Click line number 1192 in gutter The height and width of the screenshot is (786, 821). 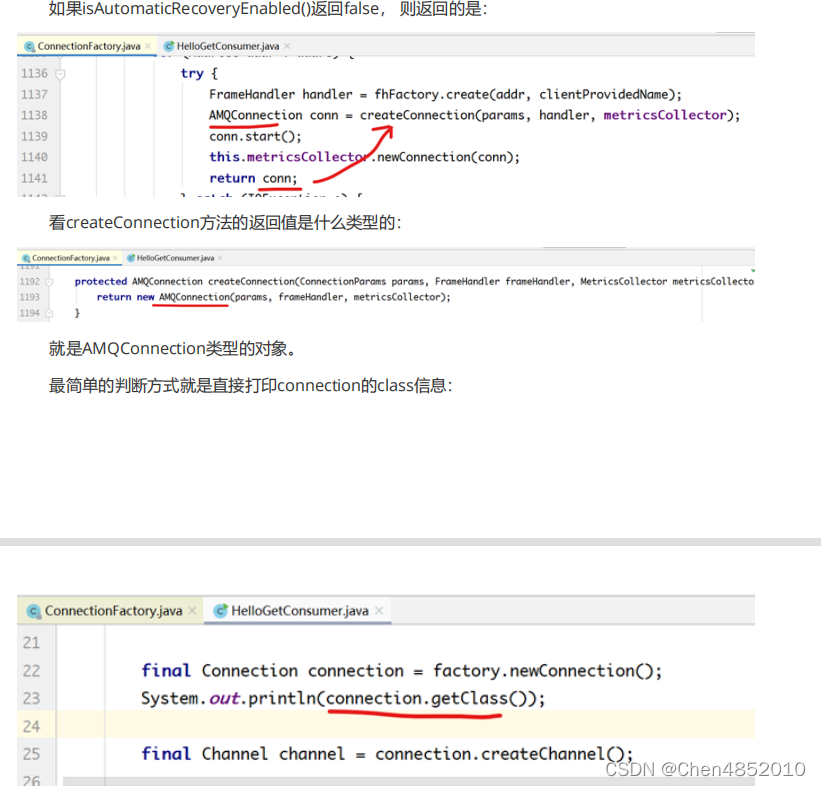30,282
